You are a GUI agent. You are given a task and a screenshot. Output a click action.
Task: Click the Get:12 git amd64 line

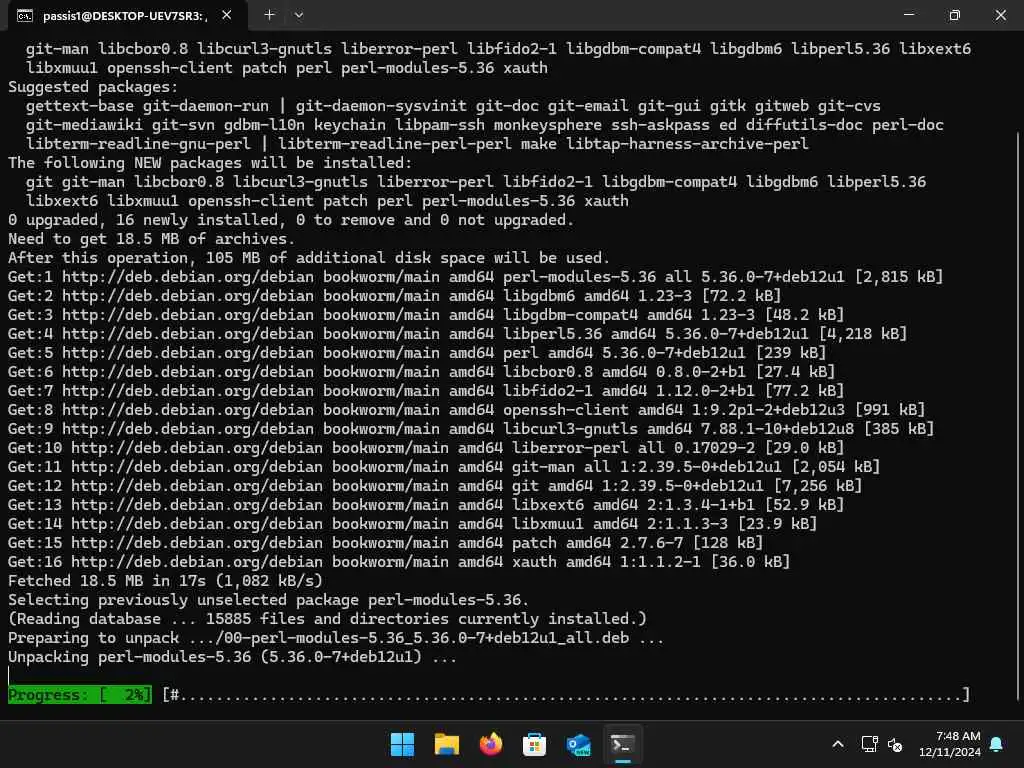click(x=435, y=485)
